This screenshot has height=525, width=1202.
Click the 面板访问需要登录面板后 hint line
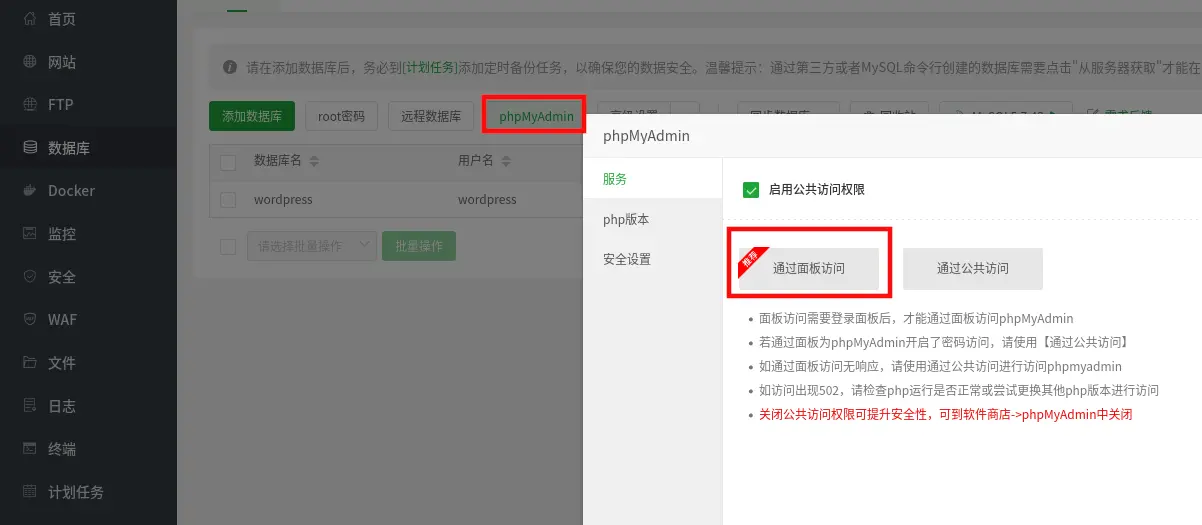(x=916, y=319)
